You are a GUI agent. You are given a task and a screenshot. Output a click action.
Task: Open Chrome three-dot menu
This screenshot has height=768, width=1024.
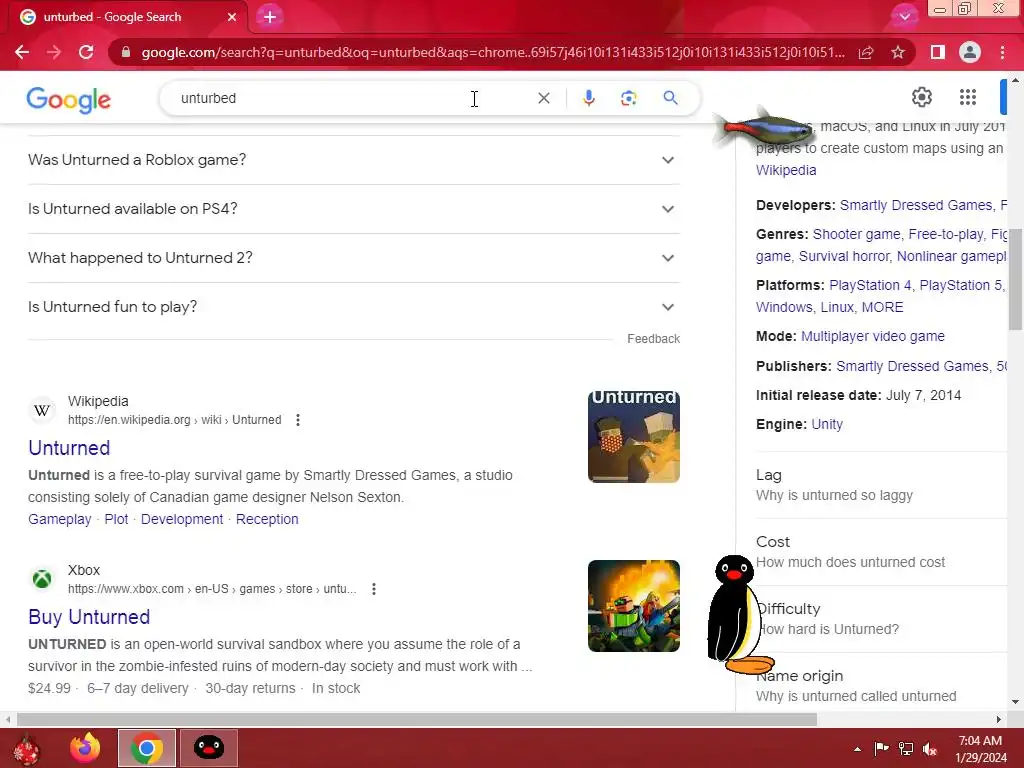click(1002, 52)
